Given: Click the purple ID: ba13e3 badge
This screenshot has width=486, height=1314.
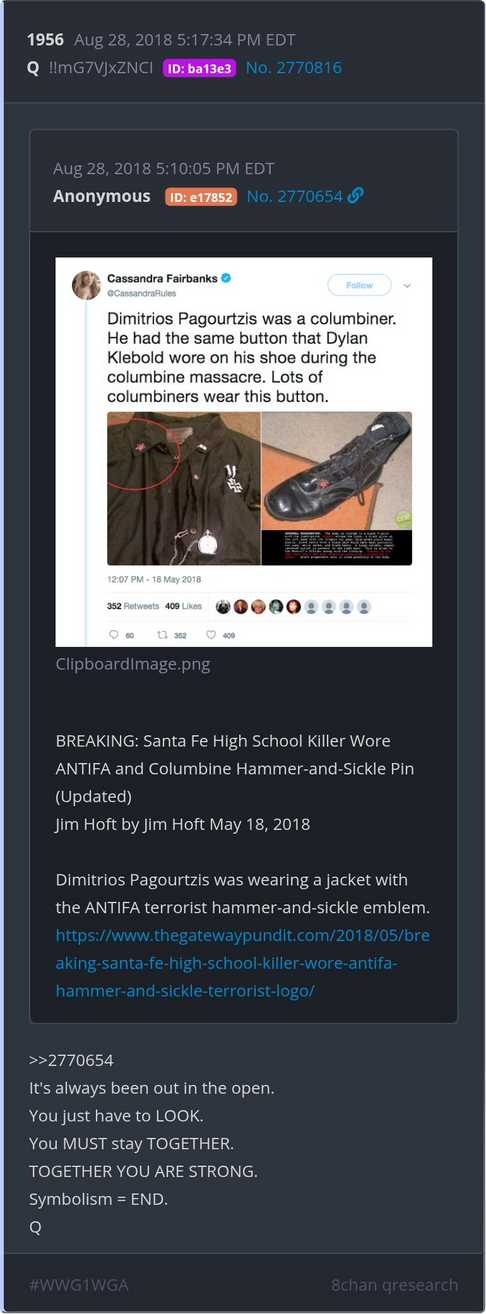Looking at the screenshot, I should pos(199,68).
